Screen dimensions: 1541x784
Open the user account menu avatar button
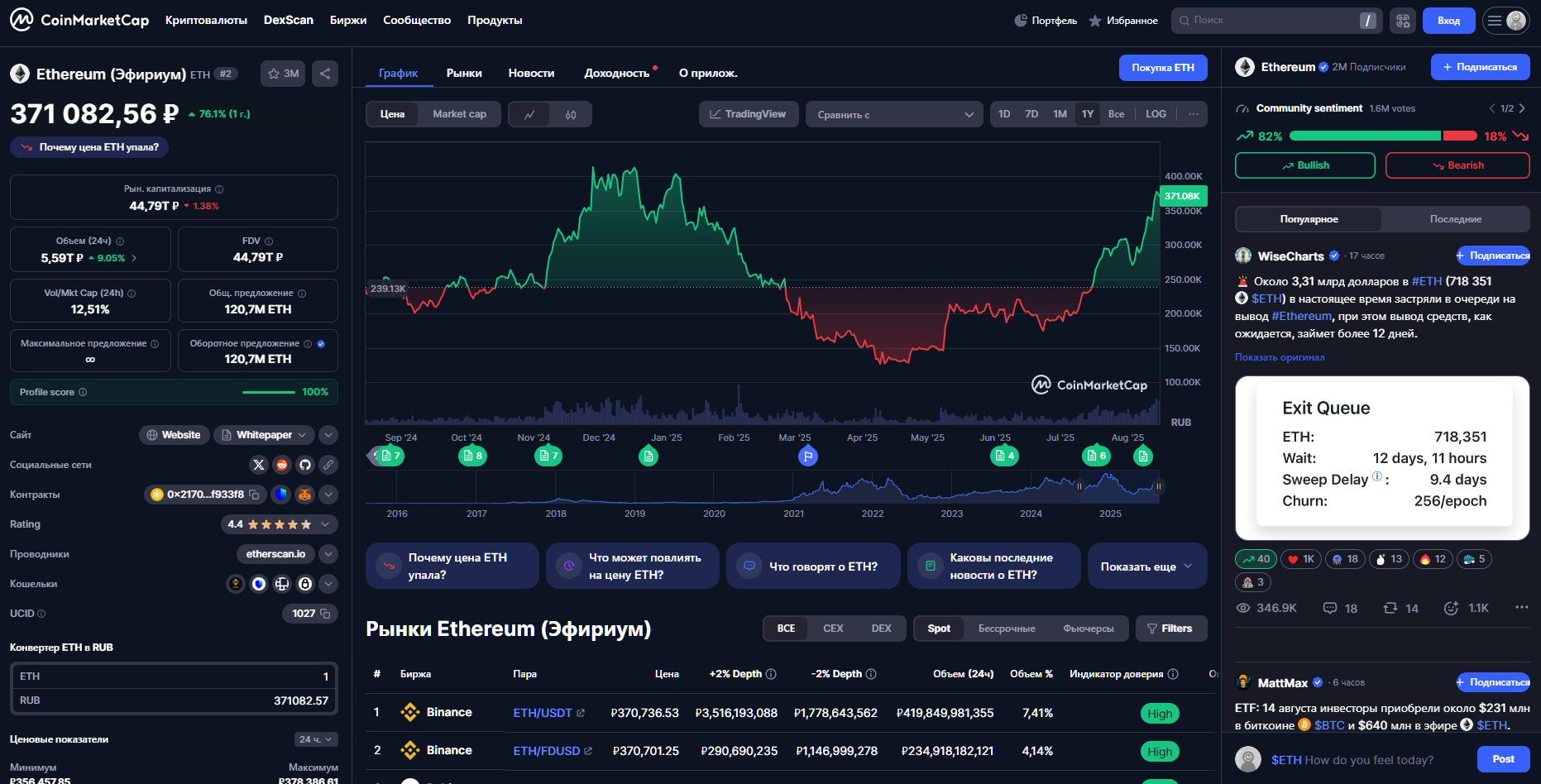point(1505,21)
